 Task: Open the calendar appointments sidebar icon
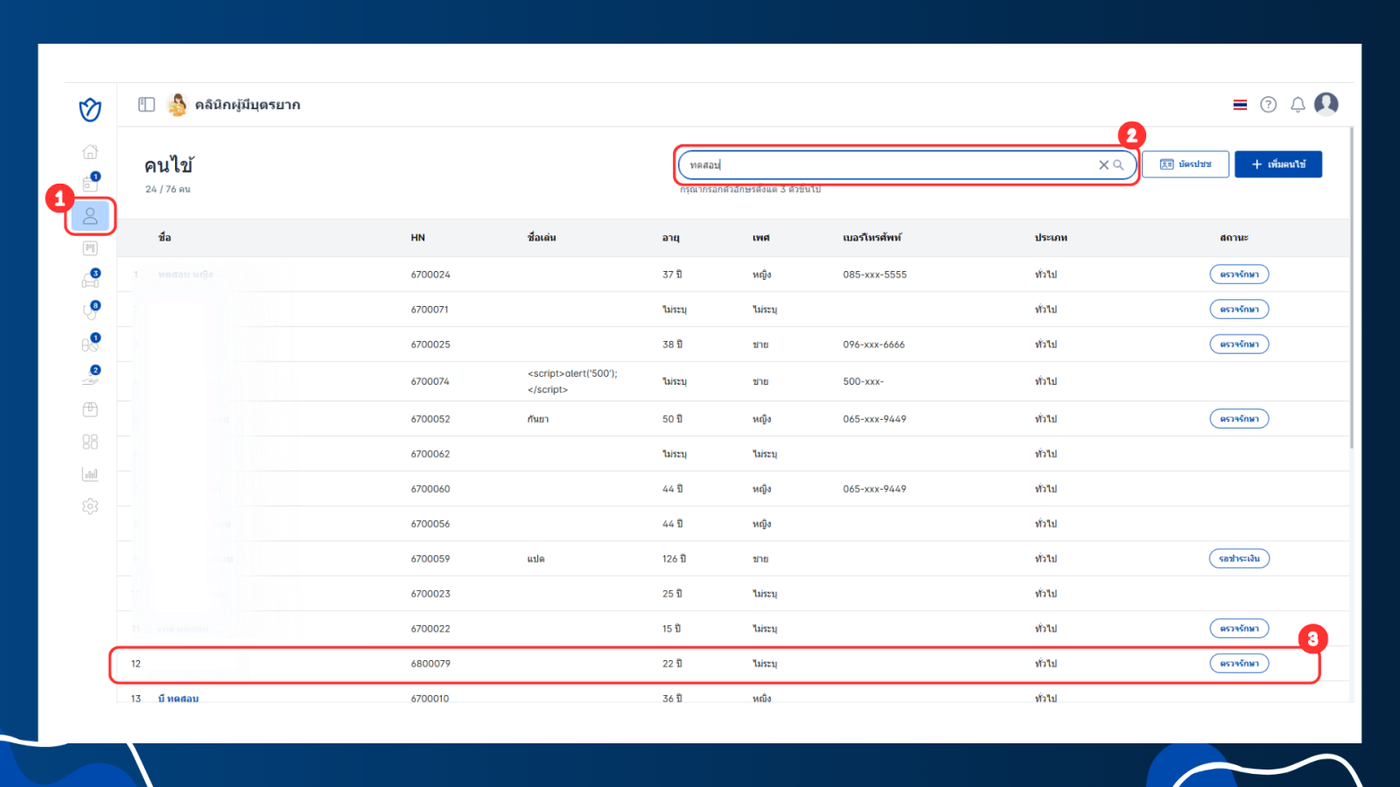pos(90,184)
